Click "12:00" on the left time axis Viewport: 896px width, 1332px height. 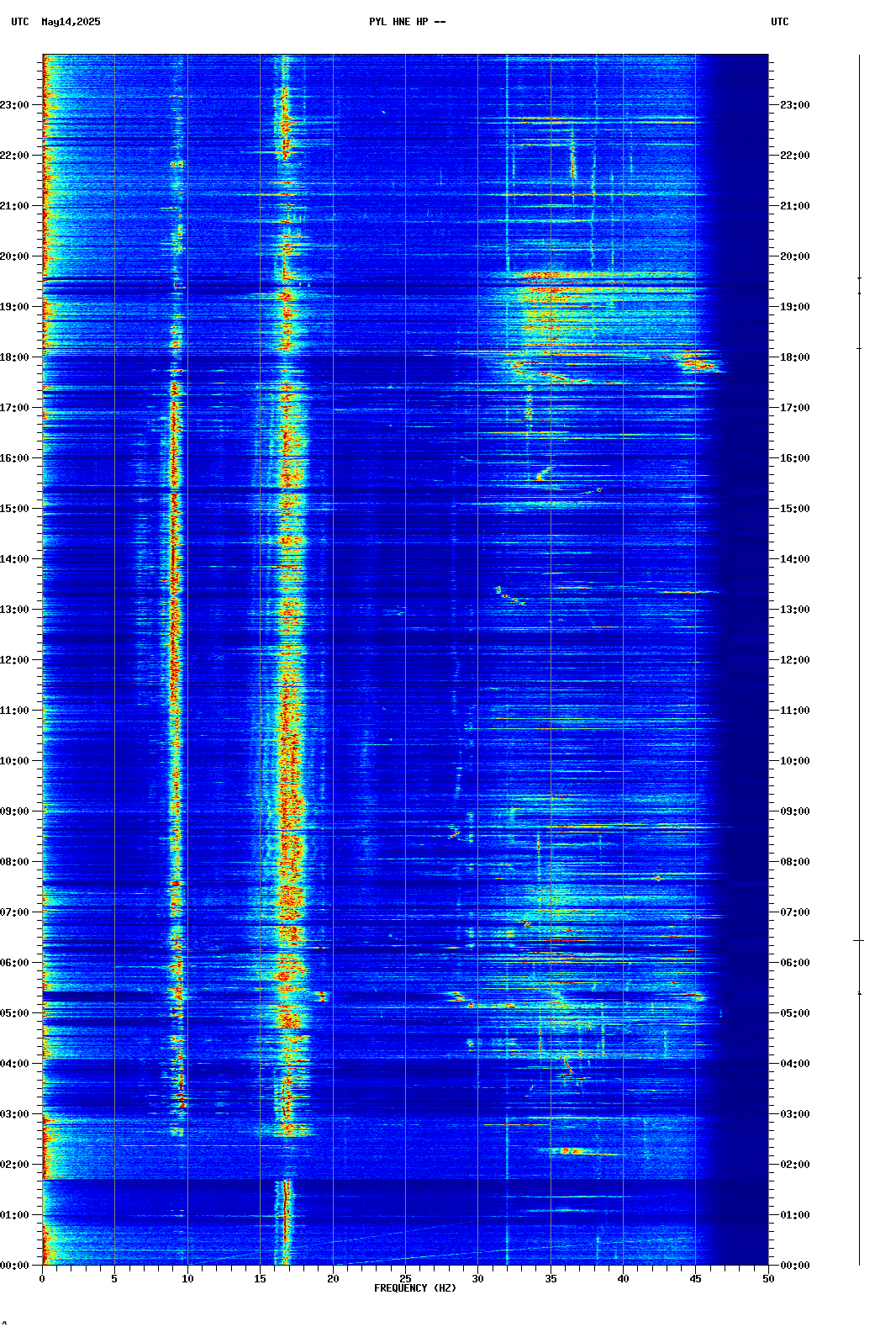14,660
